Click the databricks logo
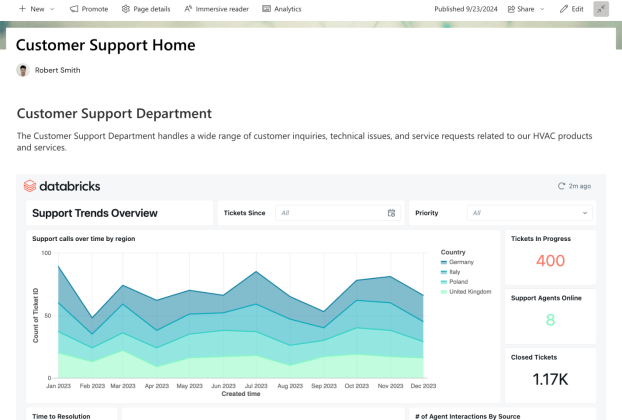 pyautogui.click(x=62, y=186)
